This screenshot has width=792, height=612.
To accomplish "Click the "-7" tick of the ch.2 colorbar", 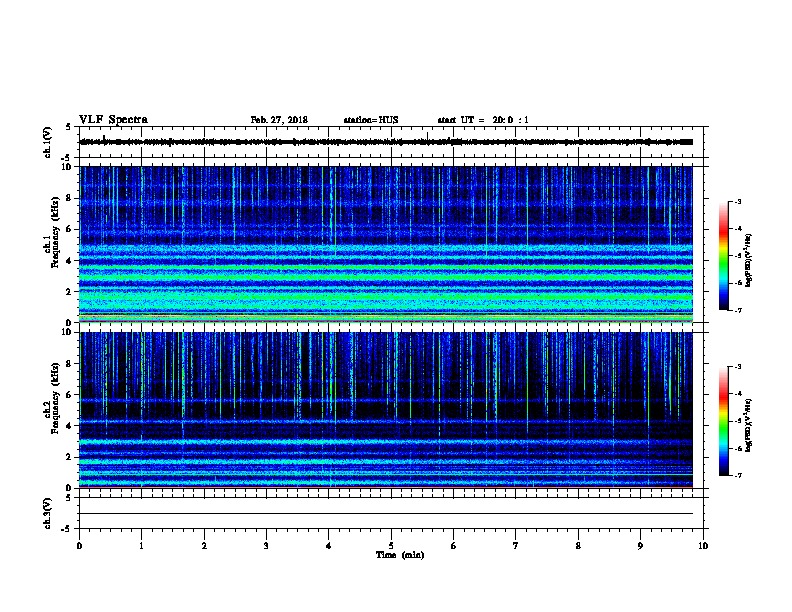I will 737,475.
